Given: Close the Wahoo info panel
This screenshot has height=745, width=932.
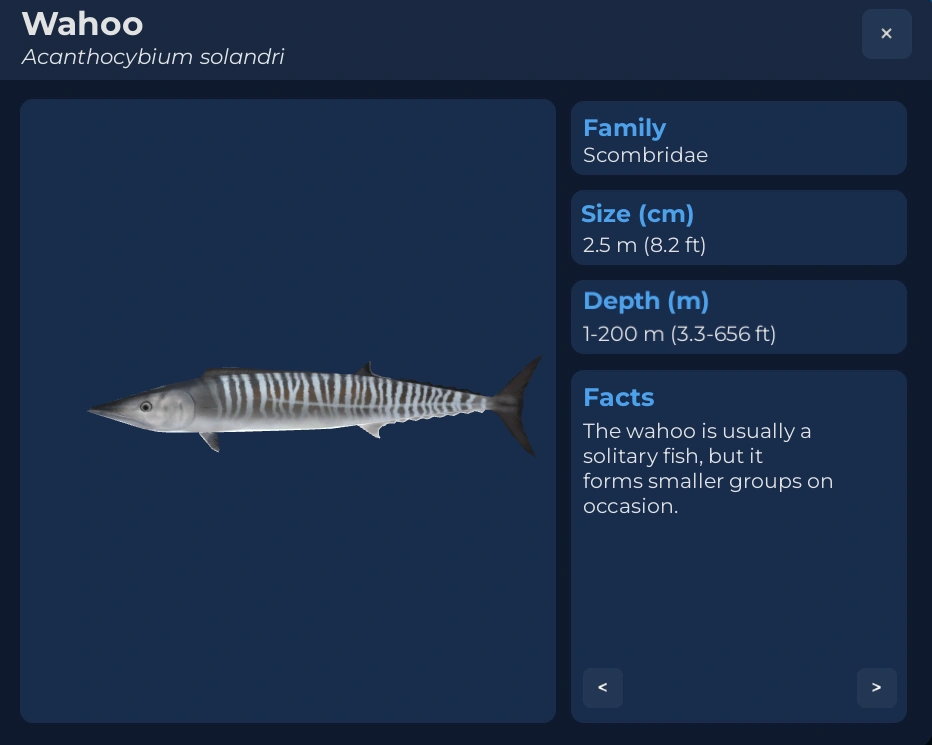Looking at the screenshot, I should click(x=886, y=34).
